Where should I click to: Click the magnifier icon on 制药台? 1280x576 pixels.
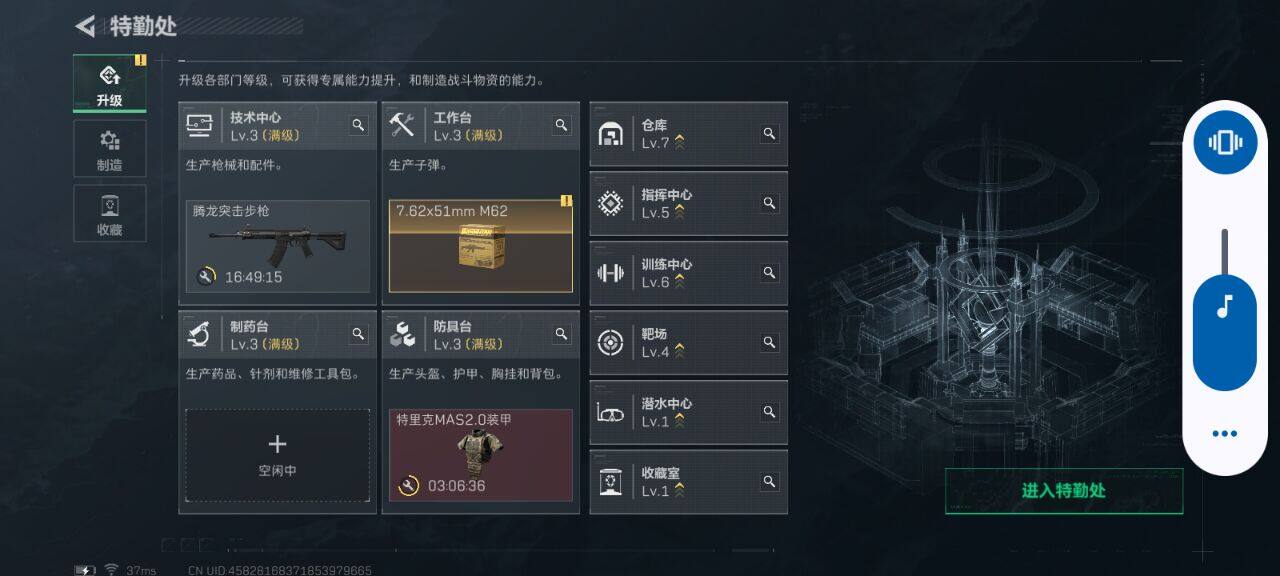pyautogui.click(x=358, y=334)
